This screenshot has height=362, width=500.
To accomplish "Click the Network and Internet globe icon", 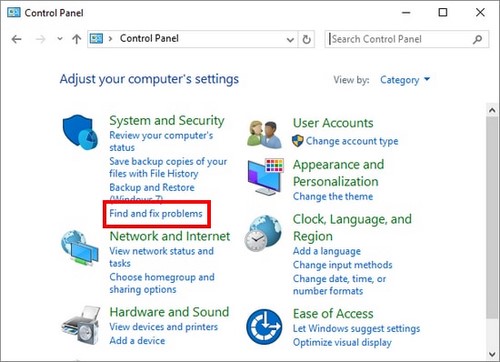I will [x=80, y=248].
